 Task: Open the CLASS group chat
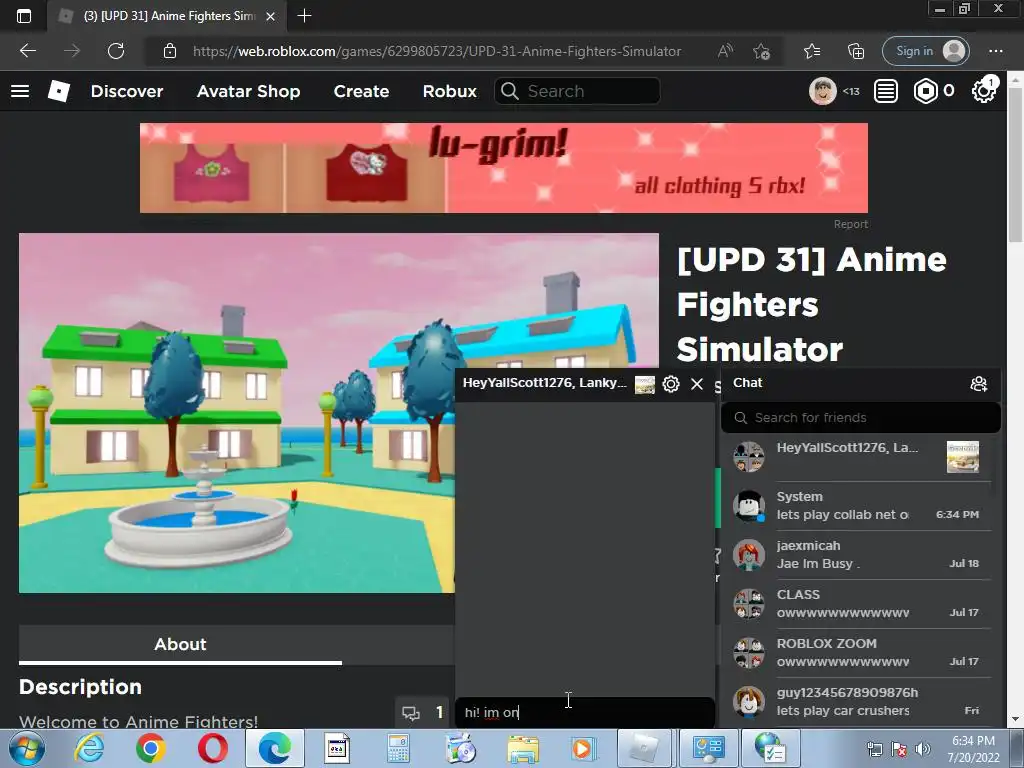click(861, 604)
